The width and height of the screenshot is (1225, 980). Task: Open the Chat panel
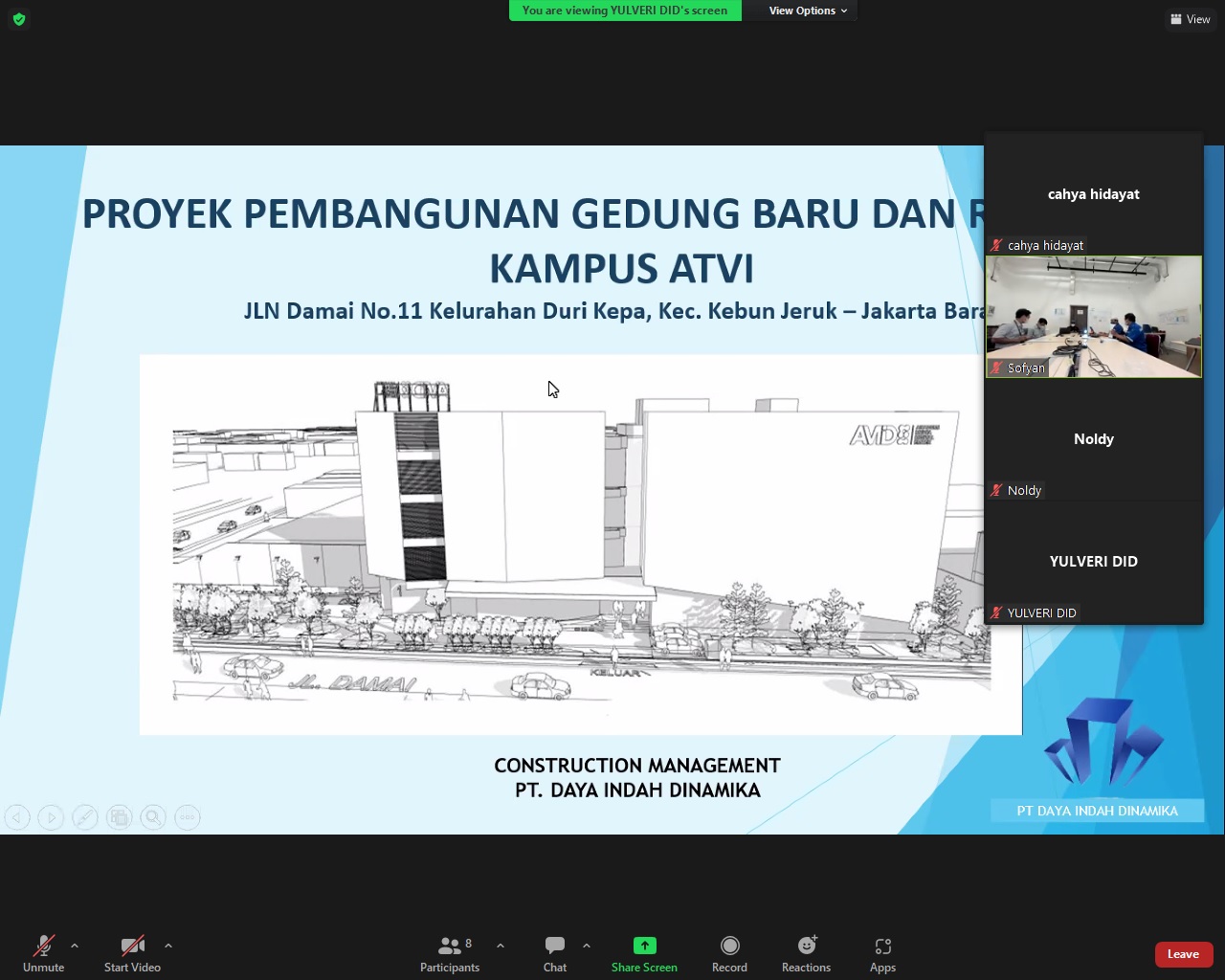(x=555, y=947)
